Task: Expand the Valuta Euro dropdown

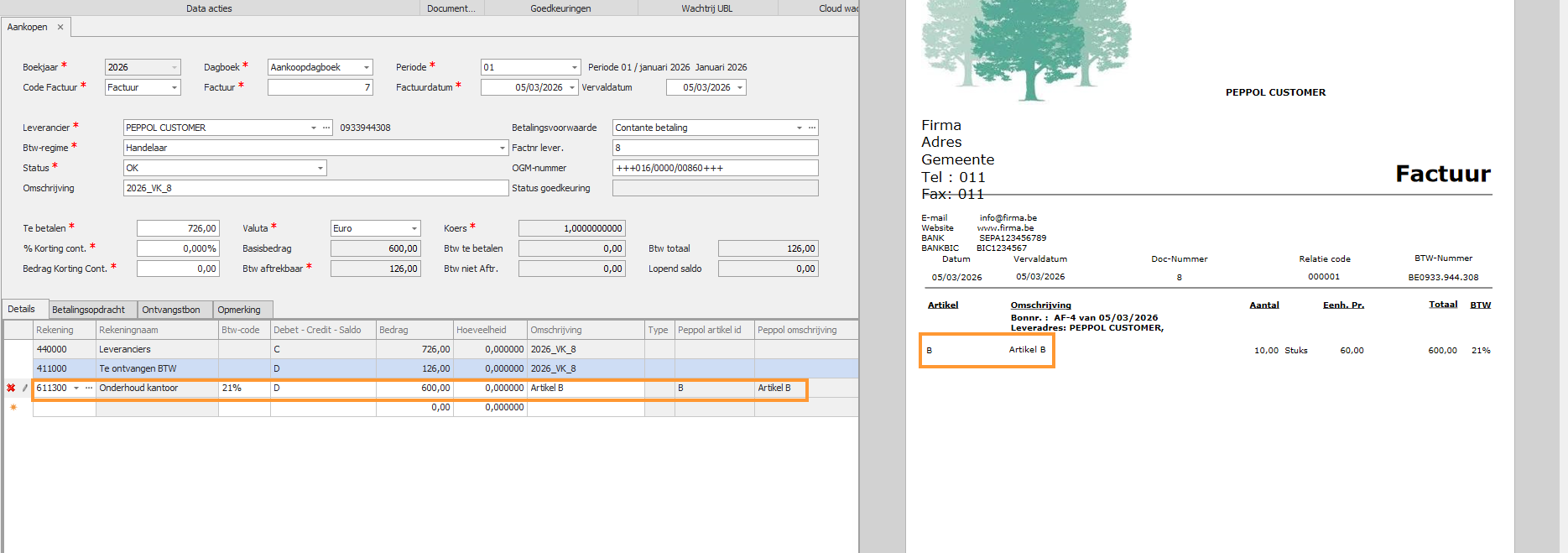Action: (x=414, y=228)
